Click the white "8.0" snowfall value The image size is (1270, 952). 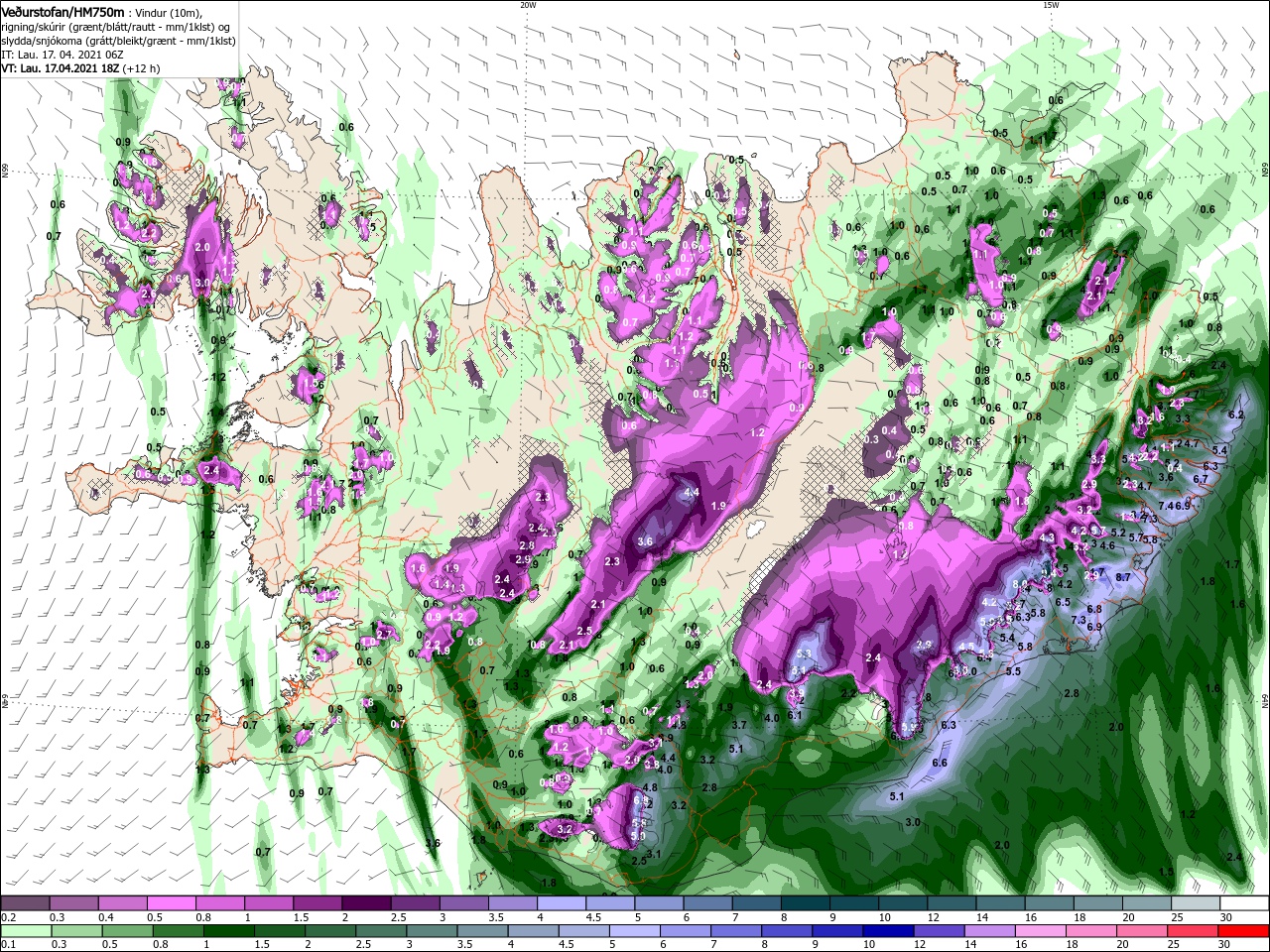[x=1018, y=585]
